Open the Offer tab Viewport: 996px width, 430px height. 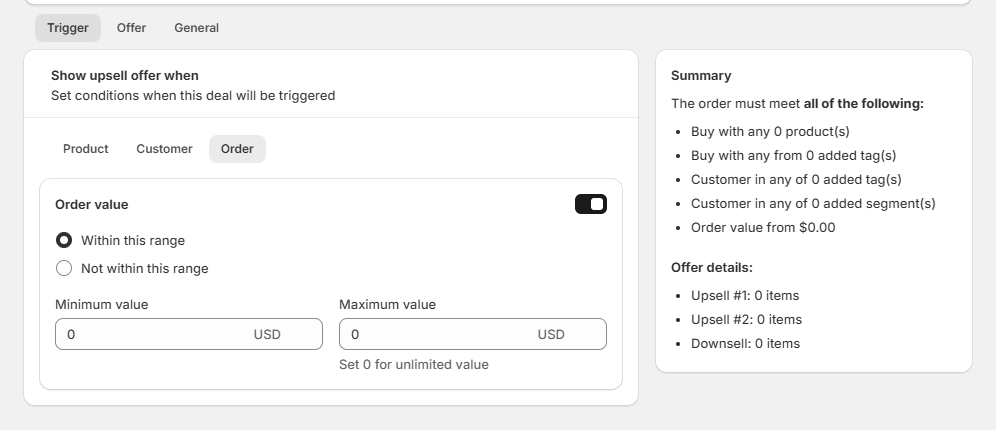[131, 28]
